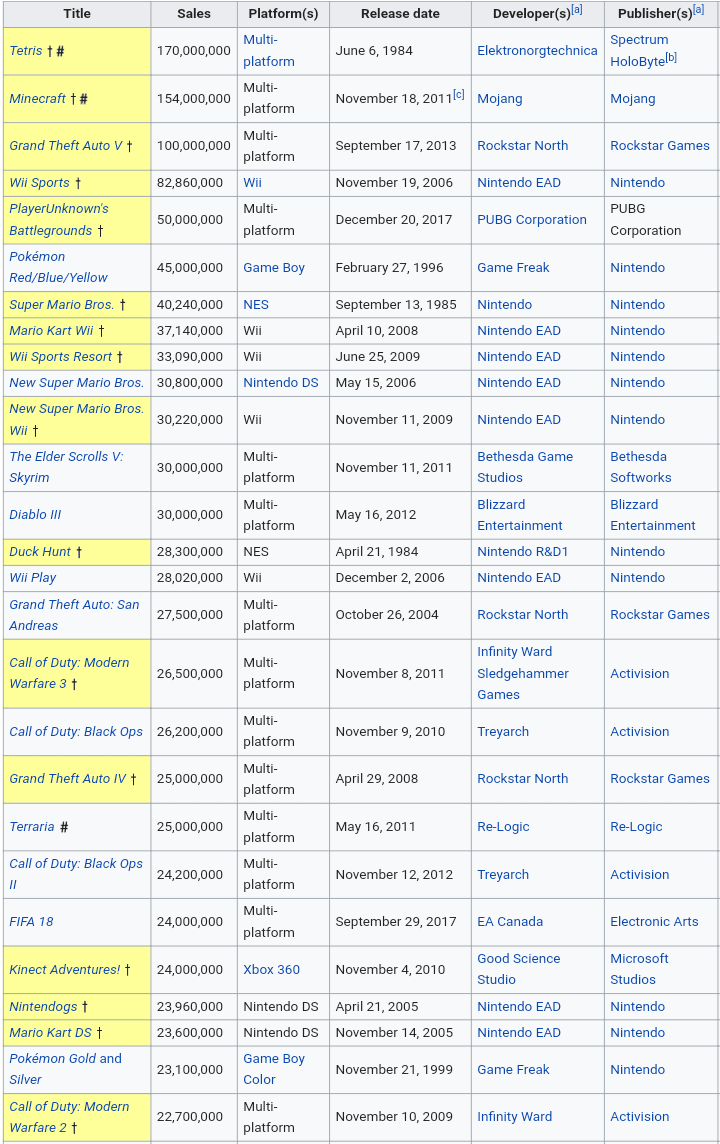This screenshot has width=720, height=1144.
Task: Click the Electronic Arts publisher link
Action: click(x=654, y=922)
